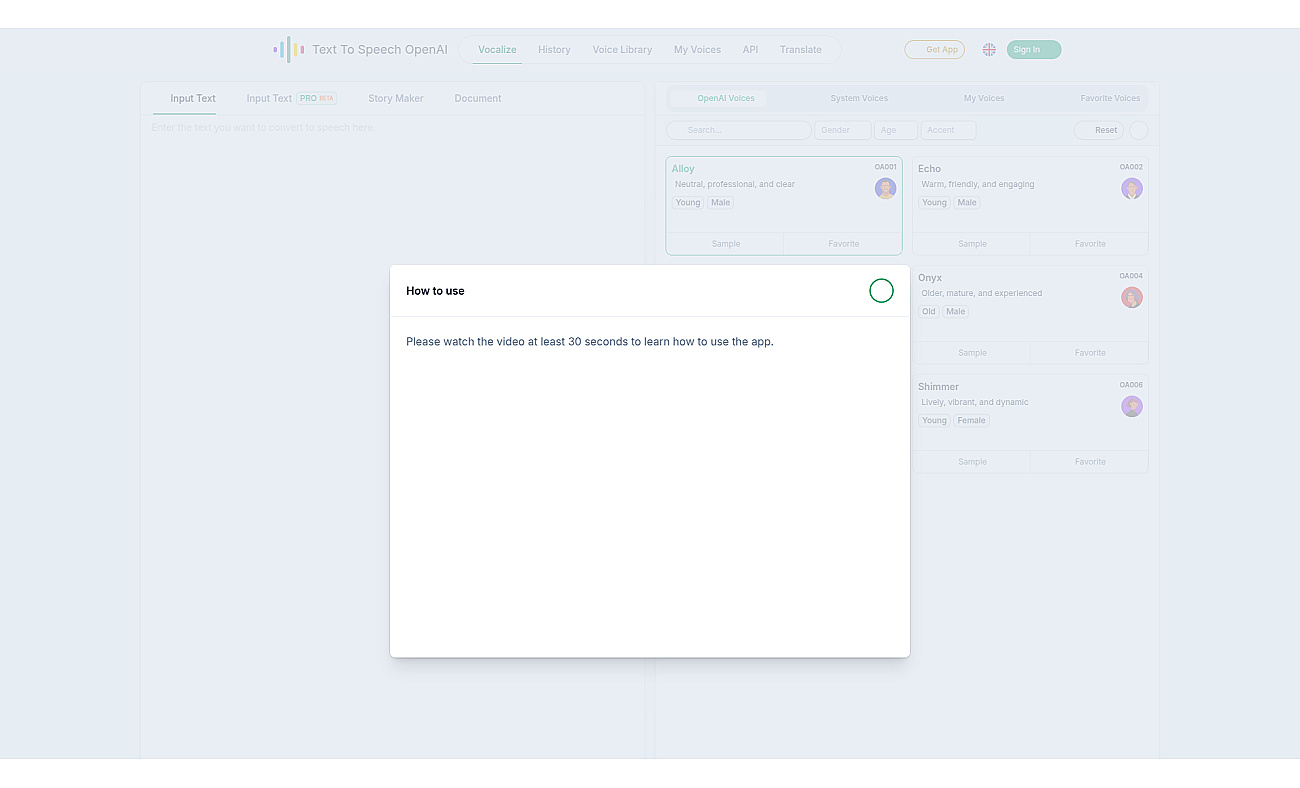Screen dimensions: 1300x788
Task: Click the text input area placeholder
Action: (x=263, y=128)
